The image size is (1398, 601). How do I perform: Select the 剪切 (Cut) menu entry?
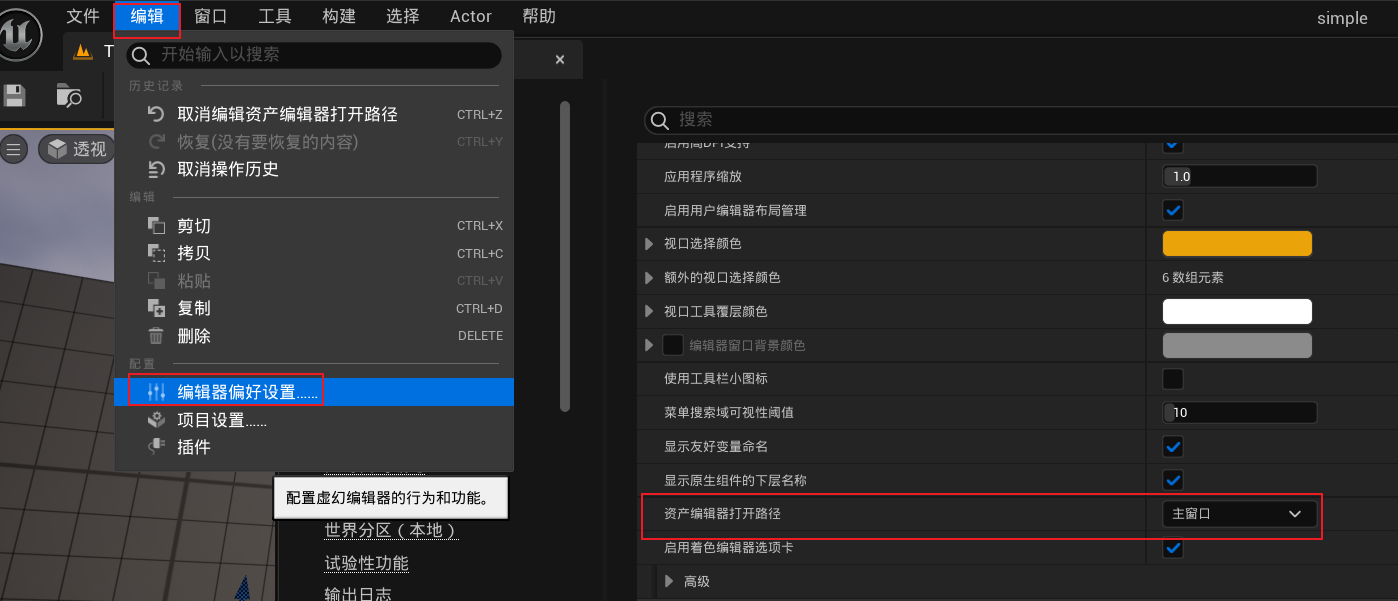tap(194, 226)
